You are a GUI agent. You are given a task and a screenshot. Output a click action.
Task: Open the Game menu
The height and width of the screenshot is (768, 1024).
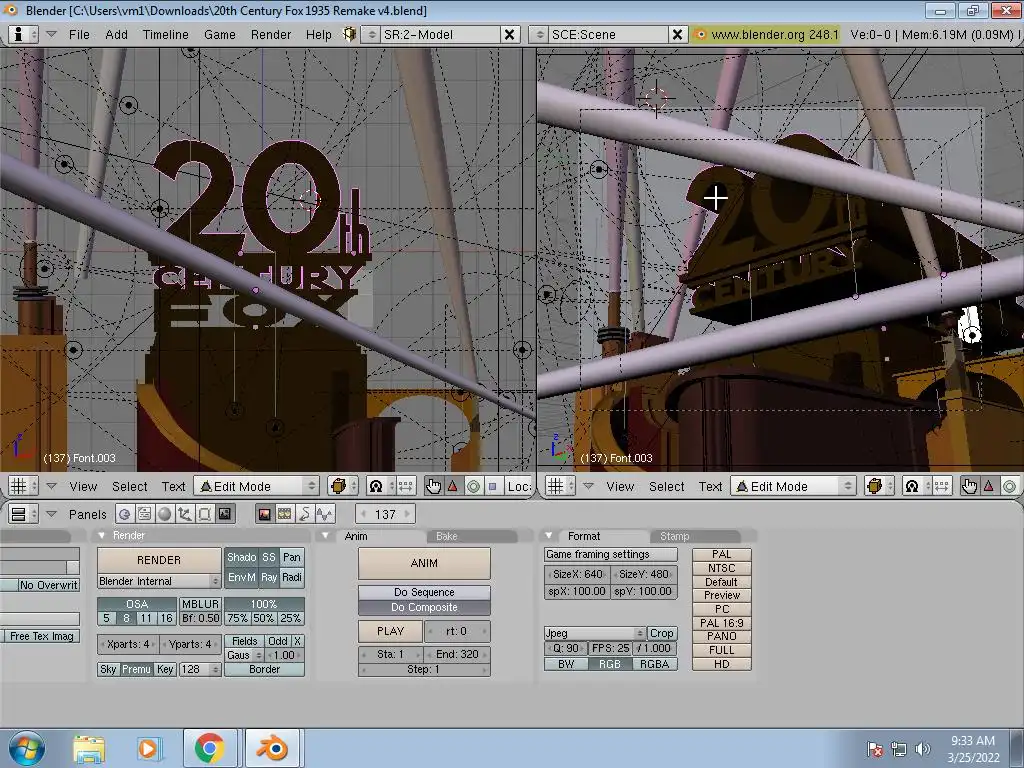[x=219, y=35]
